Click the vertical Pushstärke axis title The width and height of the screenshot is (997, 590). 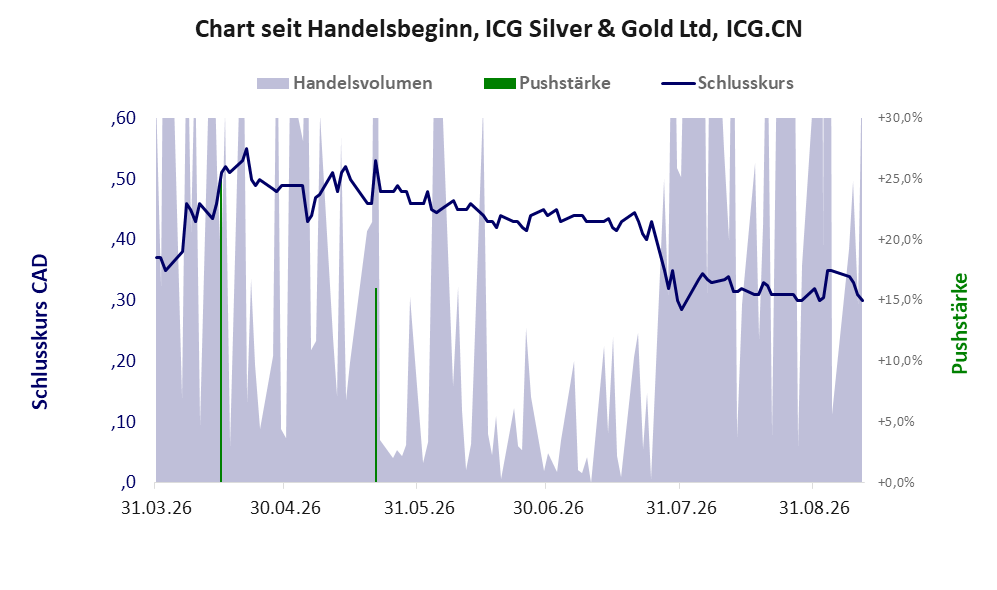tap(959, 324)
